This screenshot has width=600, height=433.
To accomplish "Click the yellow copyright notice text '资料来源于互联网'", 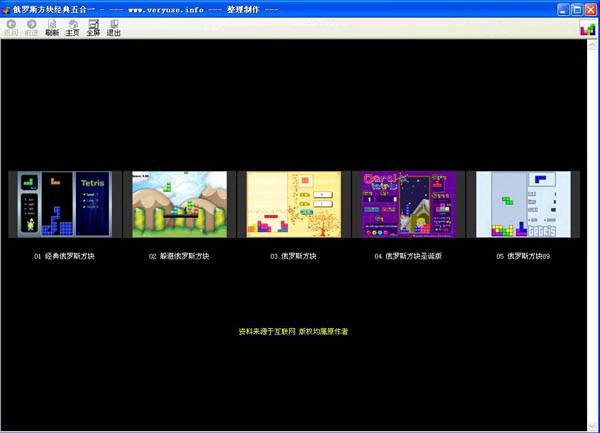I will pos(267,332).
